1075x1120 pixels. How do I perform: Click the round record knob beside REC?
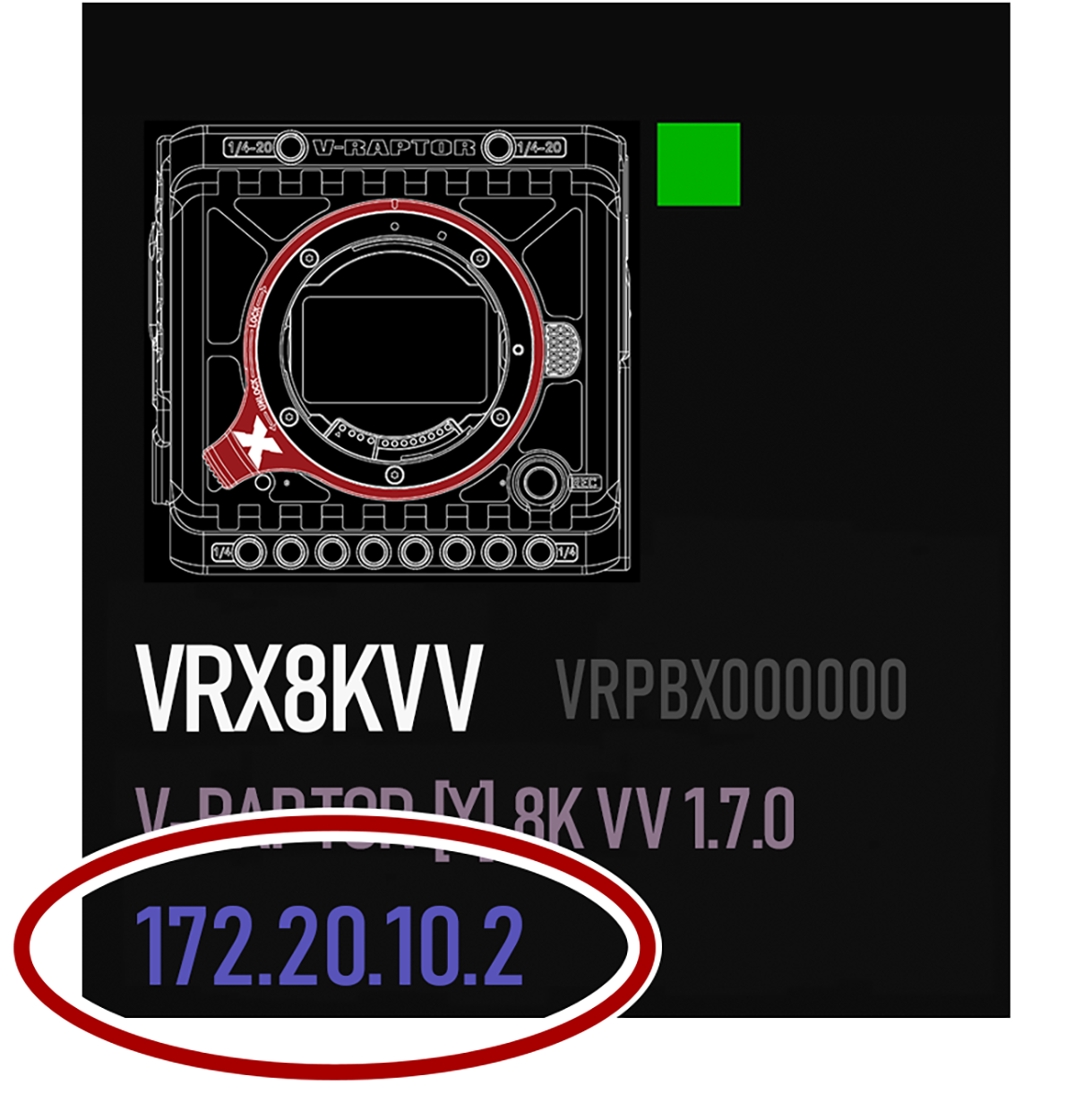coord(540,482)
